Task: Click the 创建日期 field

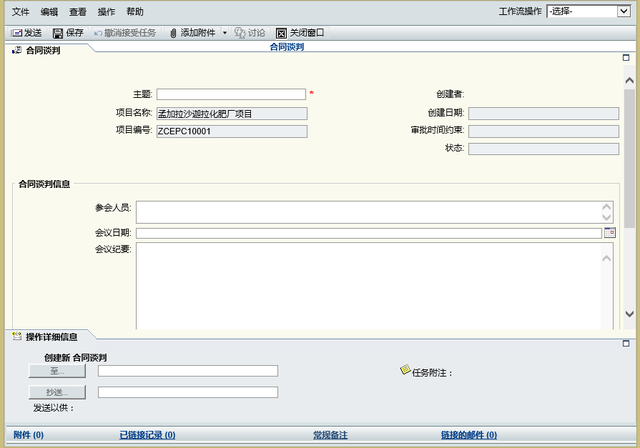Action: (x=543, y=113)
